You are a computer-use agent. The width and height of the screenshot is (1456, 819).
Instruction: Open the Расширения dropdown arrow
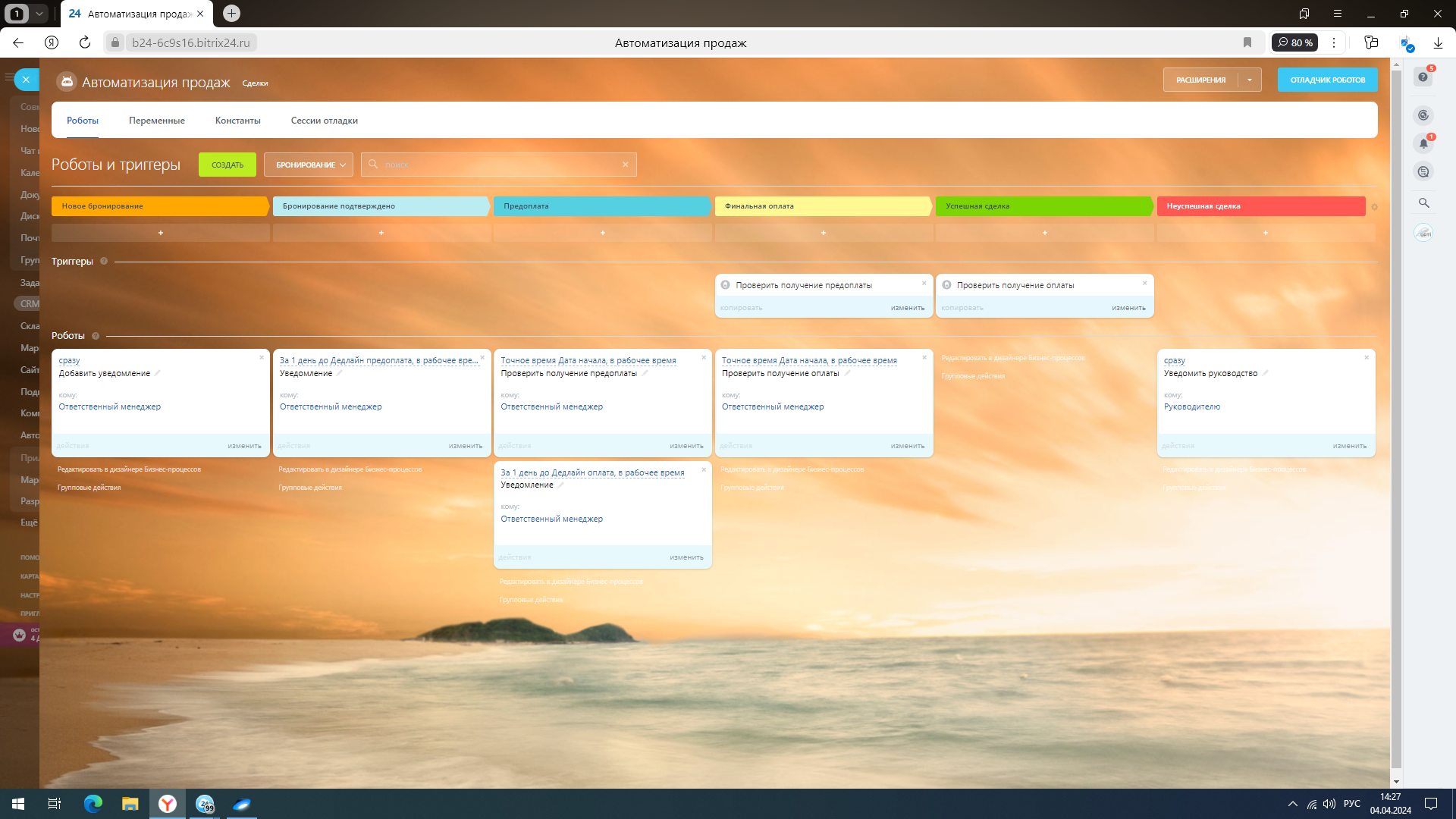coord(1250,80)
